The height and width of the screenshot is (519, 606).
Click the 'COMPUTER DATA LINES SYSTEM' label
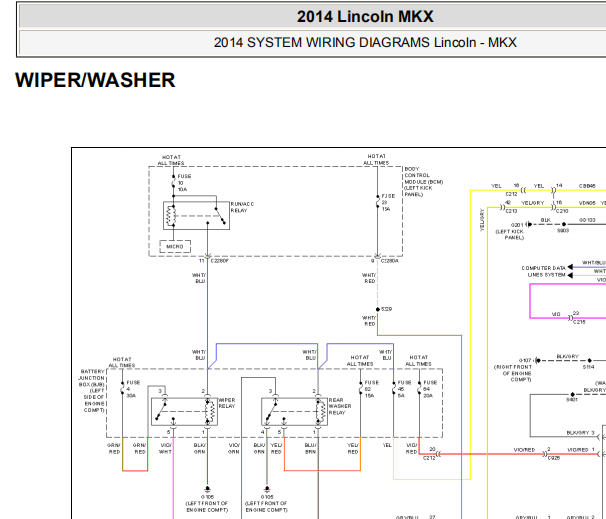tap(543, 271)
